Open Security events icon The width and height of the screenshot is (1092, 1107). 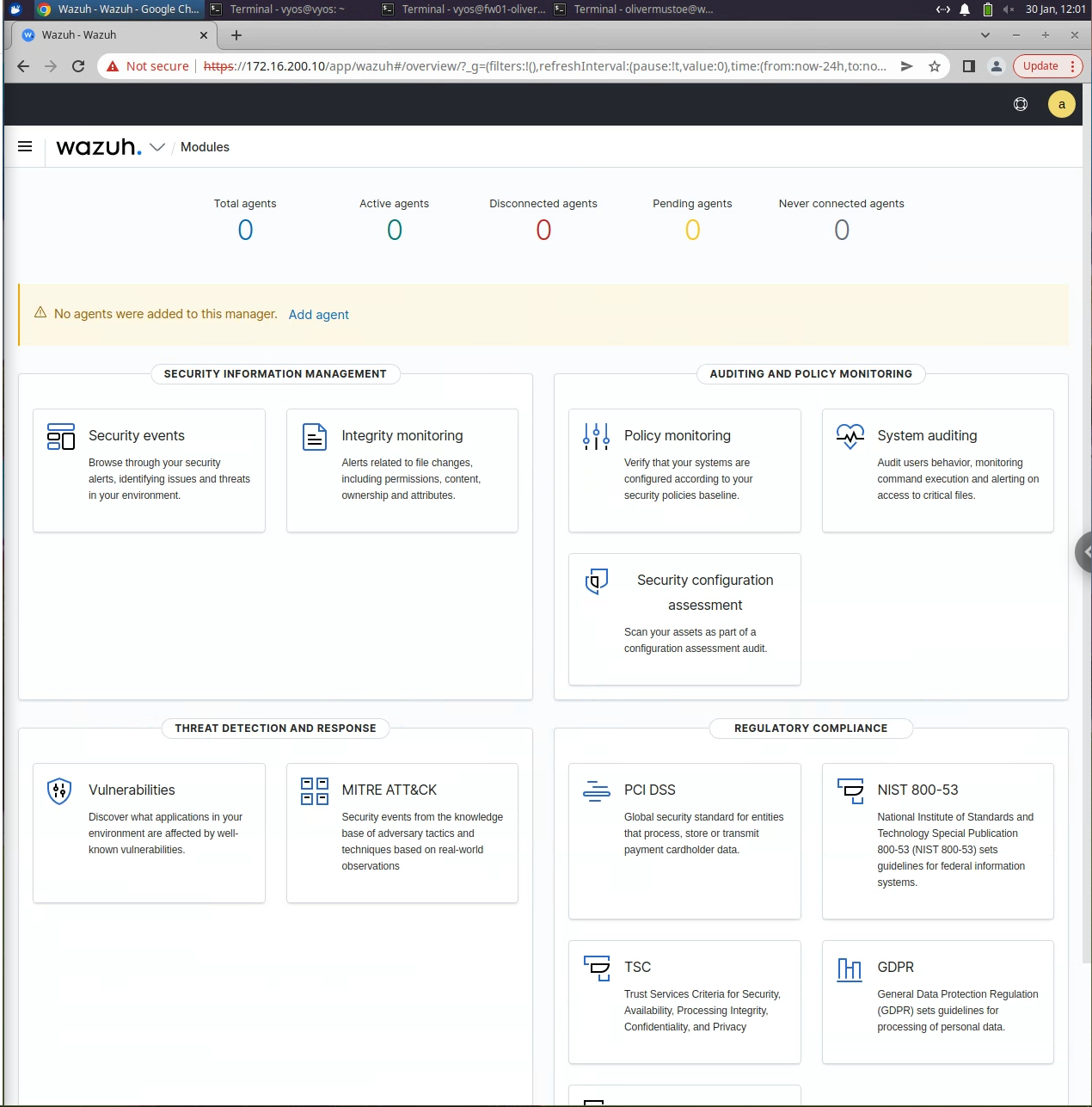click(x=61, y=436)
